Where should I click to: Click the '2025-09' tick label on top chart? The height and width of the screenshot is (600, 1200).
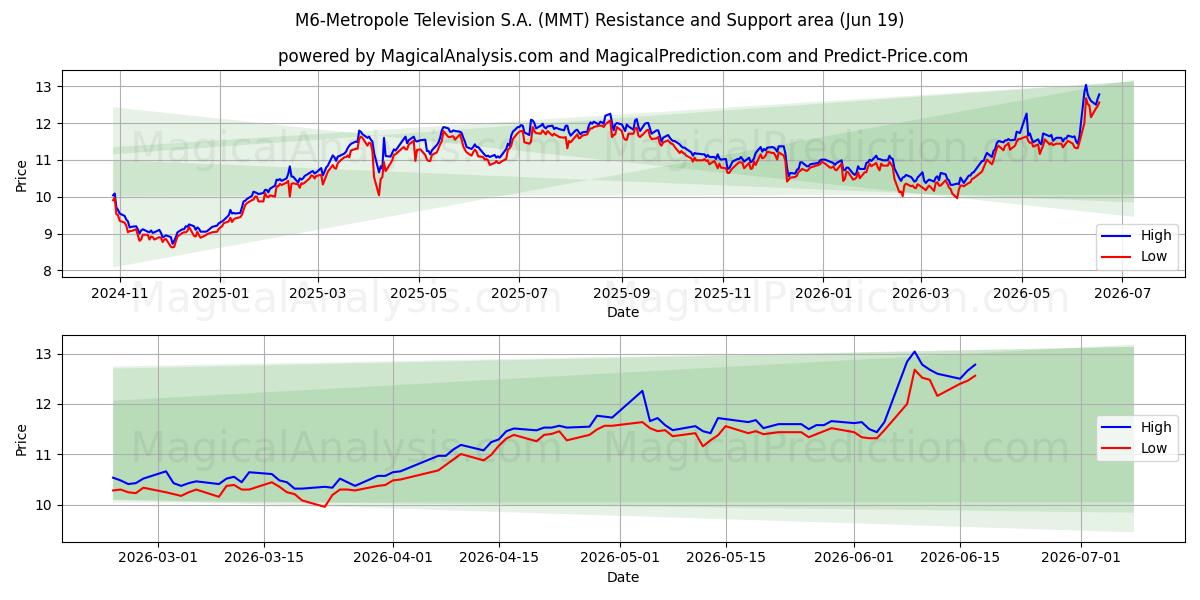(x=621, y=294)
